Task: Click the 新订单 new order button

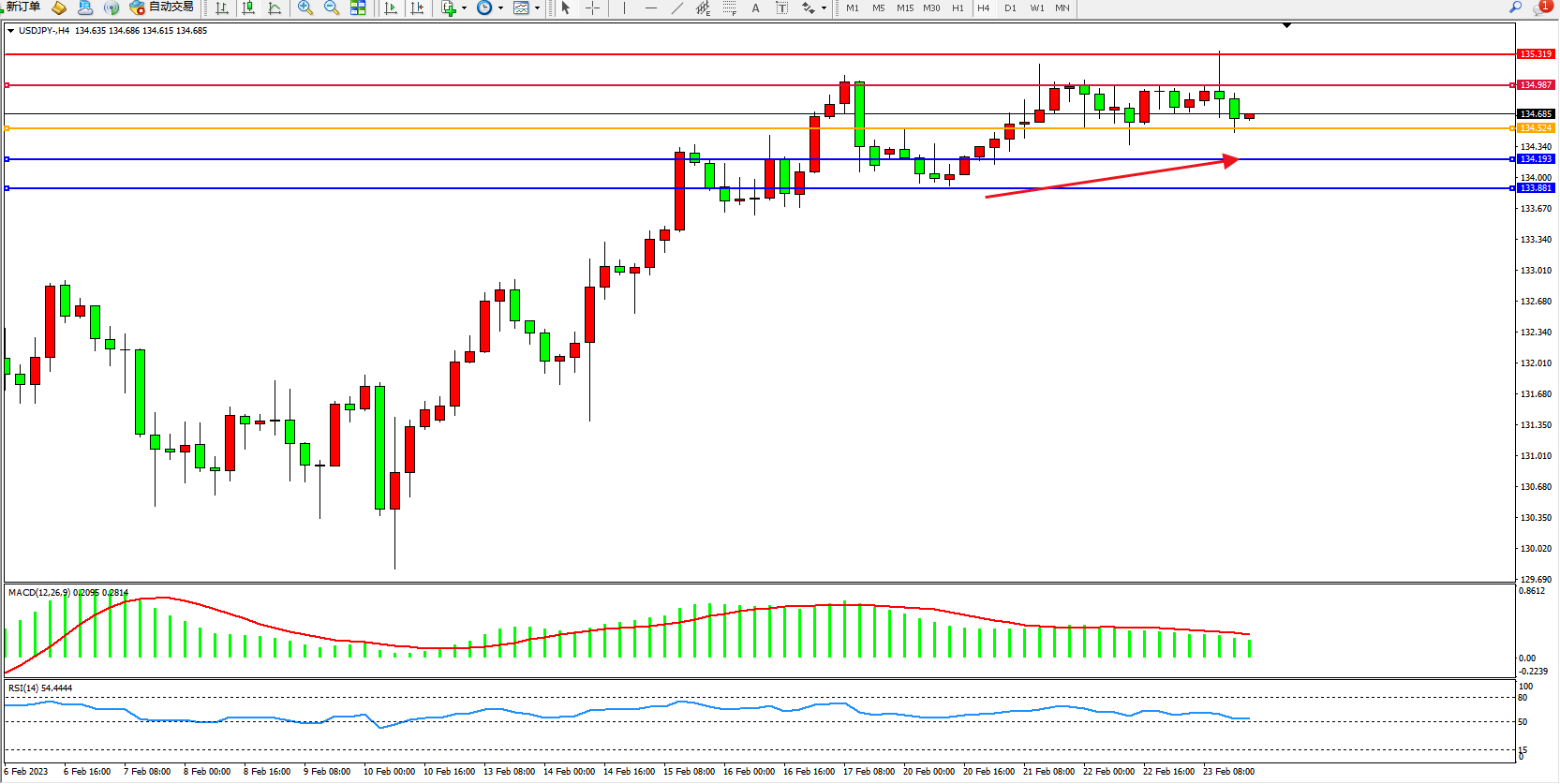Action: 22,7
